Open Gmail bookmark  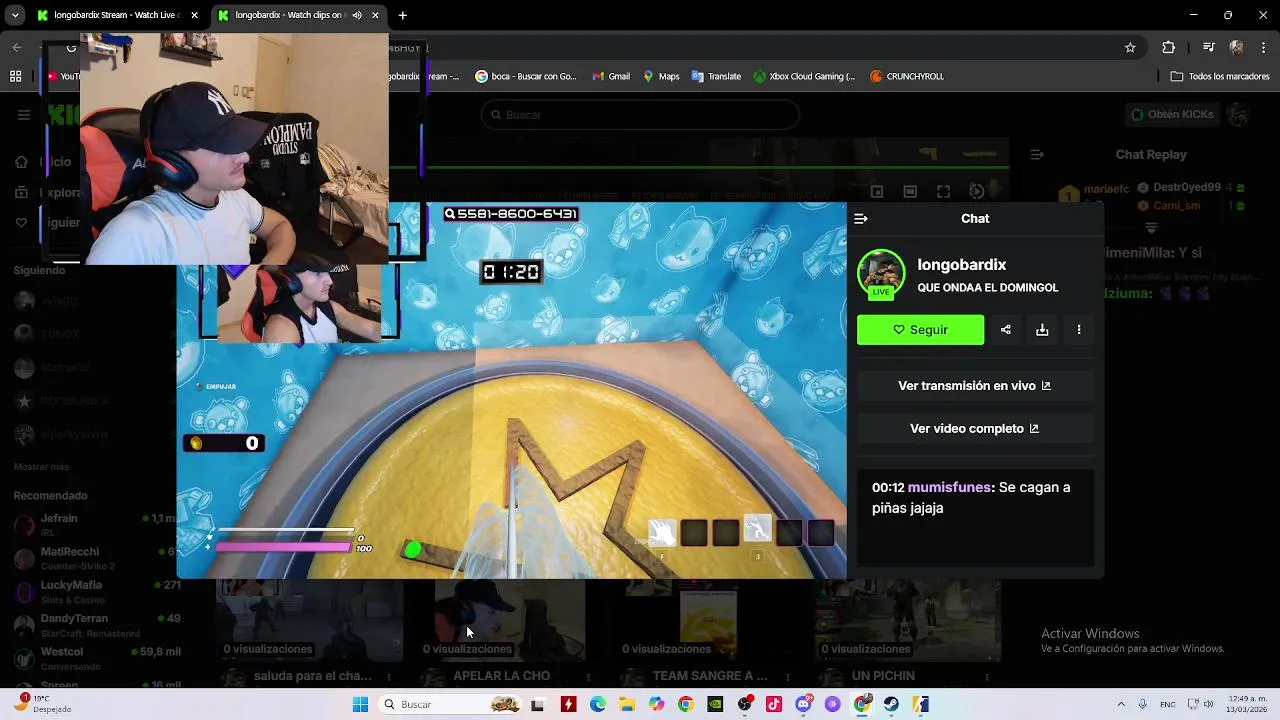[611, 76]
